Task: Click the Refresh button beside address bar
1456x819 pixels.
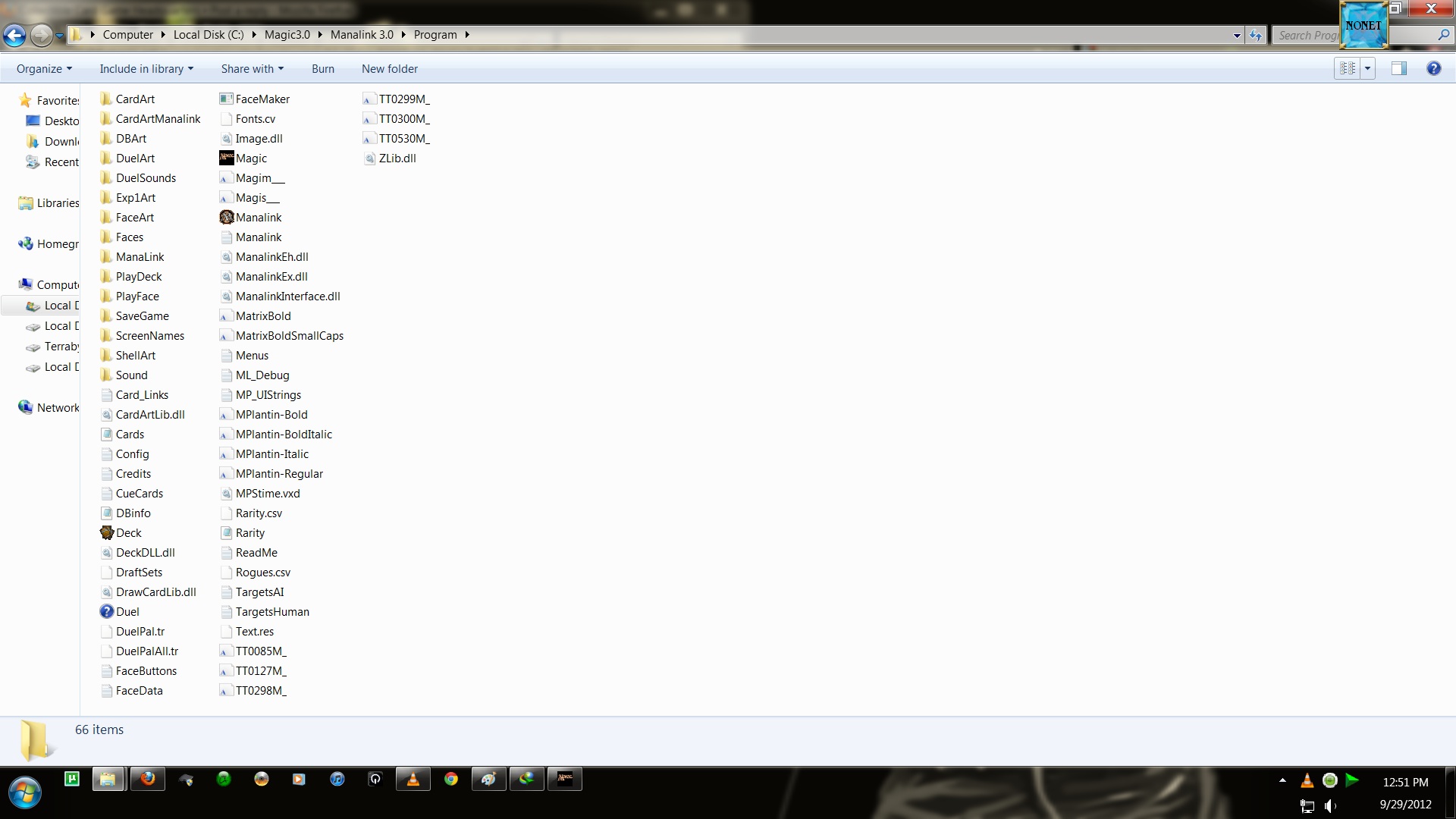Action: 1256,35
